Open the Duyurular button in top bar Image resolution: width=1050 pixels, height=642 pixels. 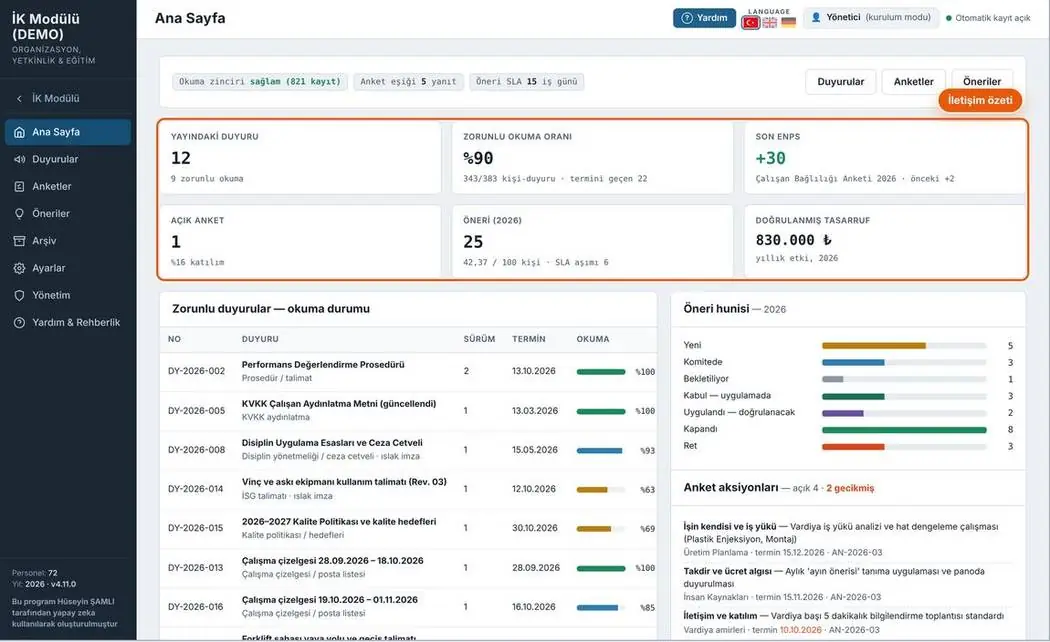[840, 82]
